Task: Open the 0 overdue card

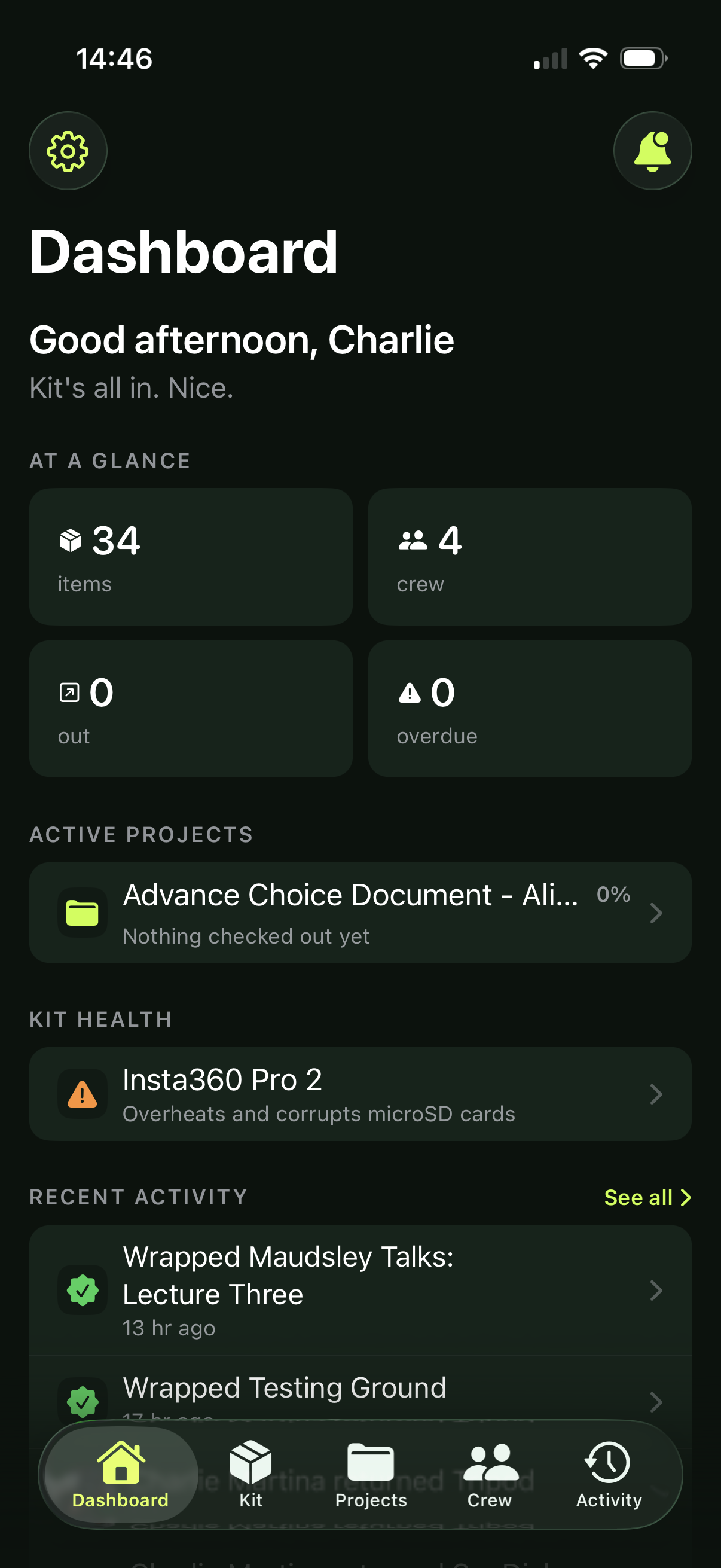Action: tap(529, 708)
